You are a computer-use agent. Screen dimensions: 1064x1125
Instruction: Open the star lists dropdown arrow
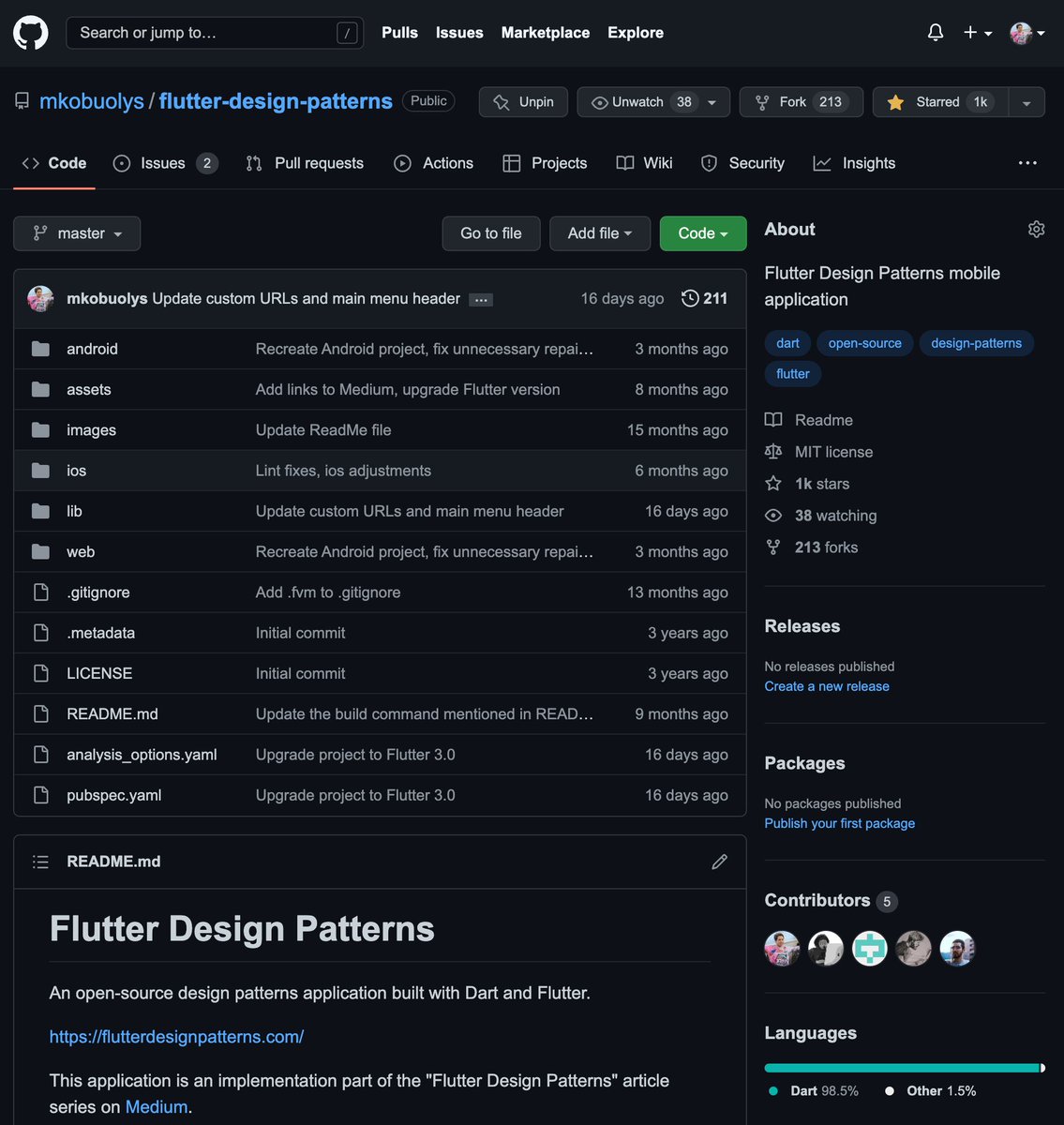pos(1027,102)
